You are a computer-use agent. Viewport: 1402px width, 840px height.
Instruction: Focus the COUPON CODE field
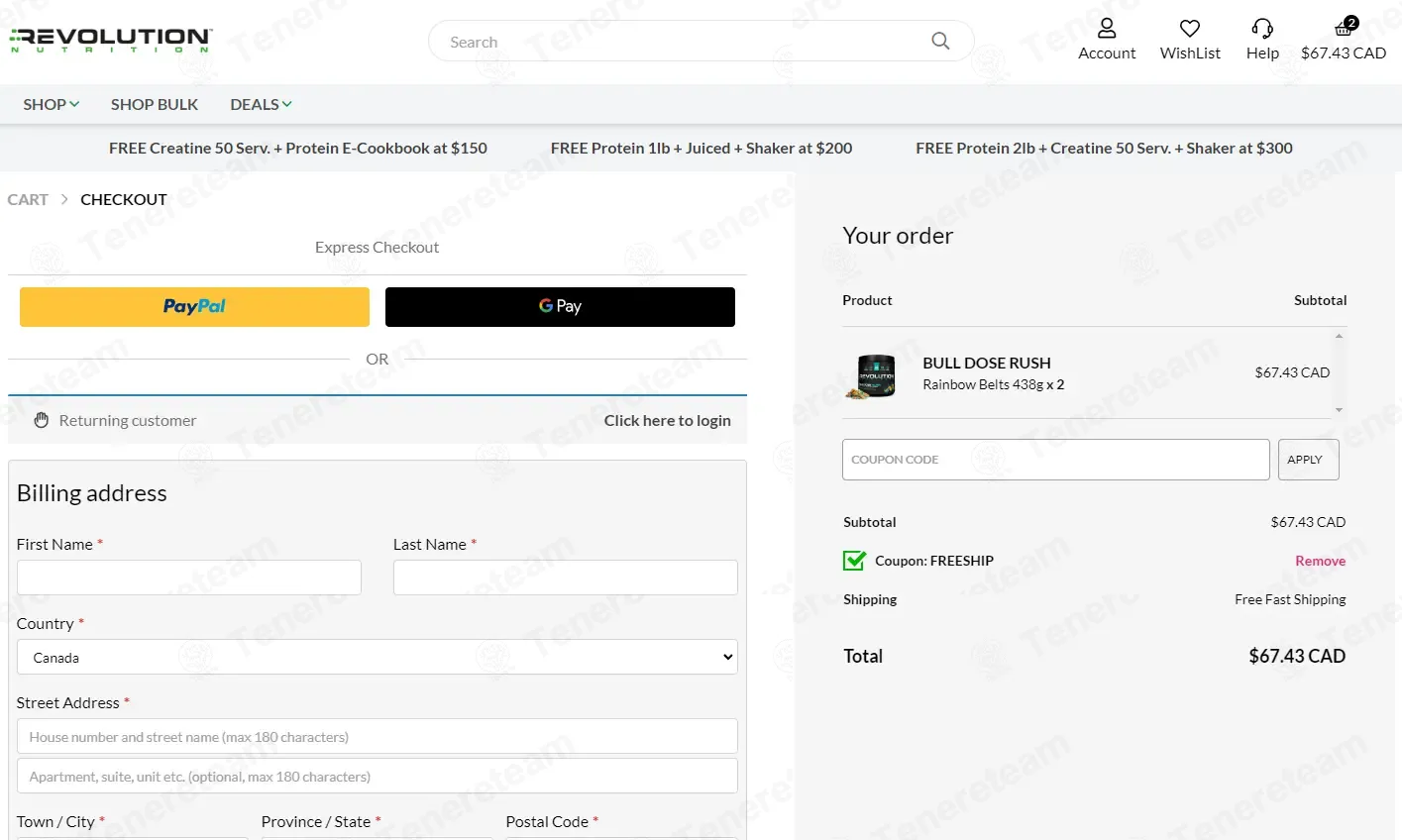coord(1056,460)
